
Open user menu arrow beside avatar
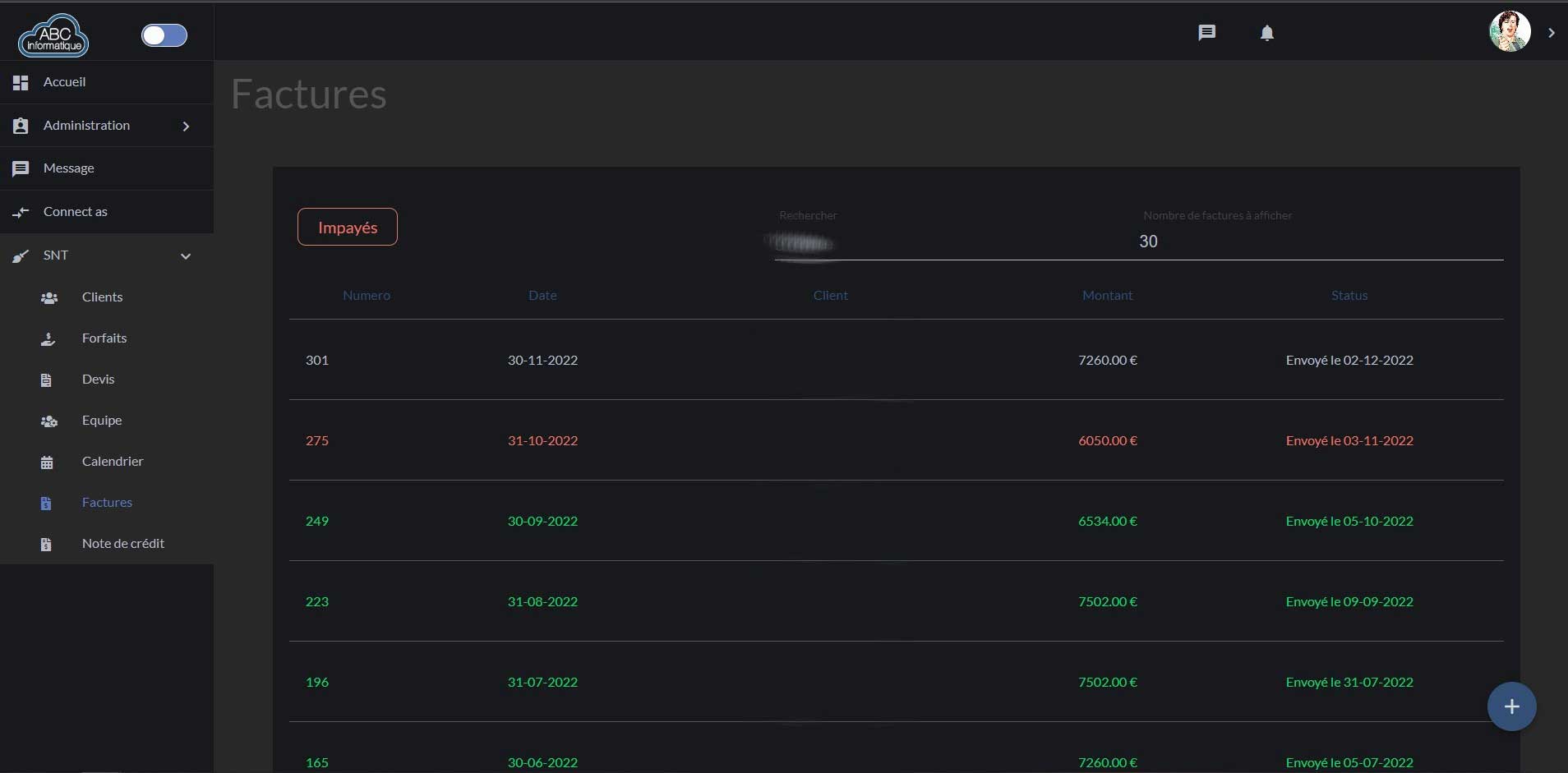click(1551, 33)
